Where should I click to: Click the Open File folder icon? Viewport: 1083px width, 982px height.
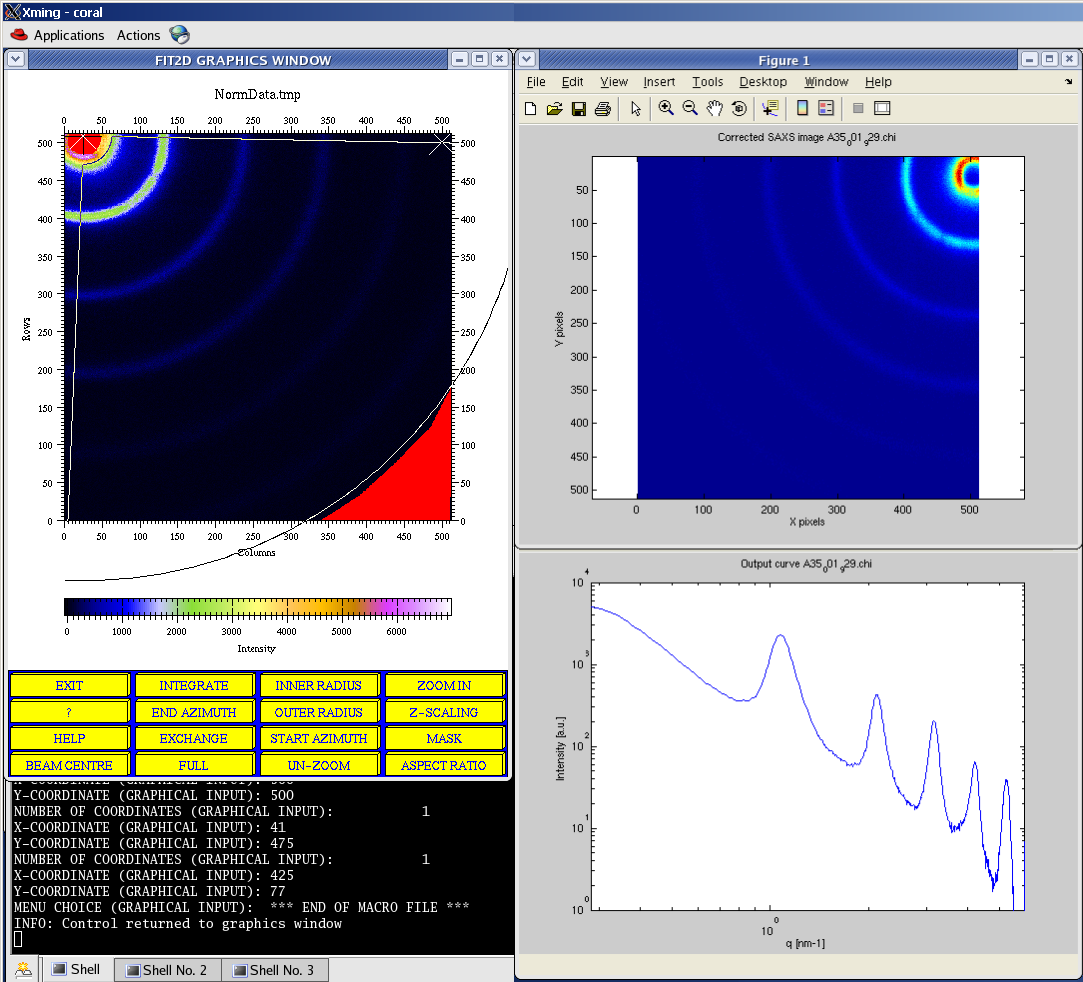coord(554,109)
